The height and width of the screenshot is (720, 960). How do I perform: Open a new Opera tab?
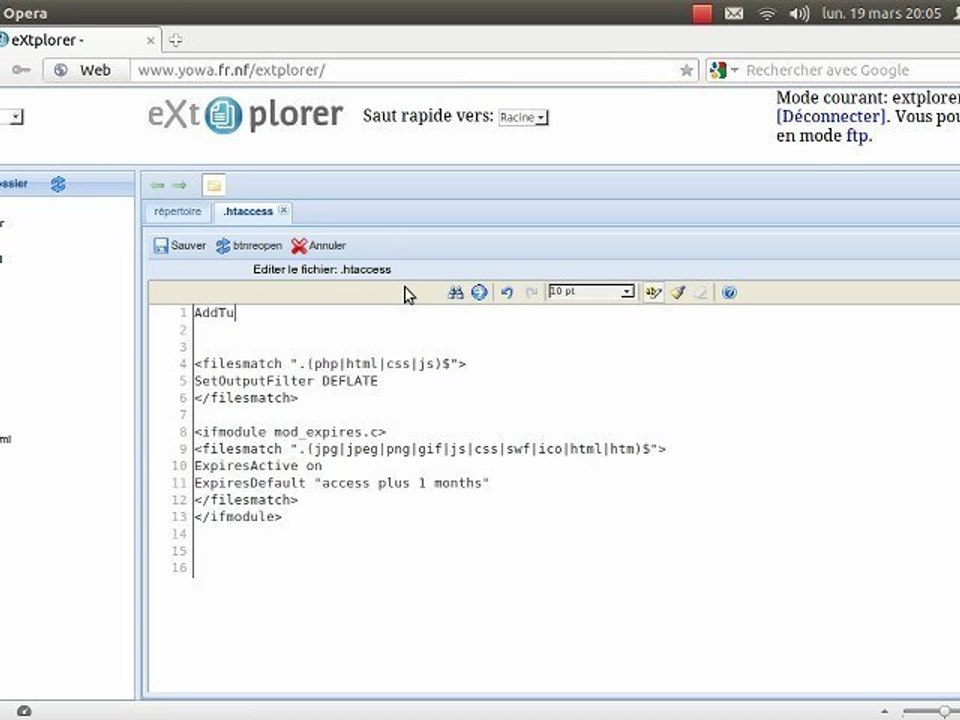click(x=175, y=40)
